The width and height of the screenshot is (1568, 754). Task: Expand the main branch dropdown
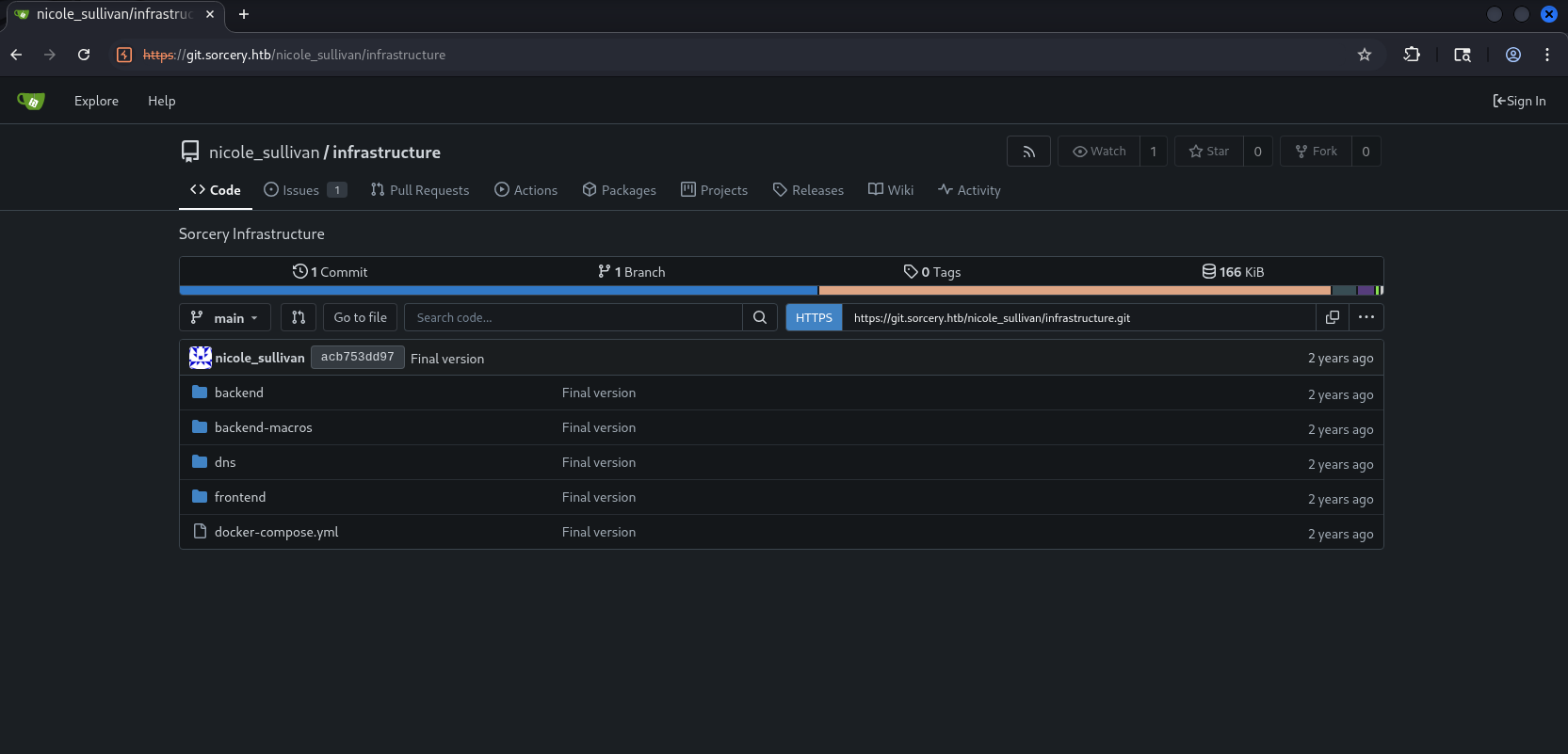click(x=225, y=317)
